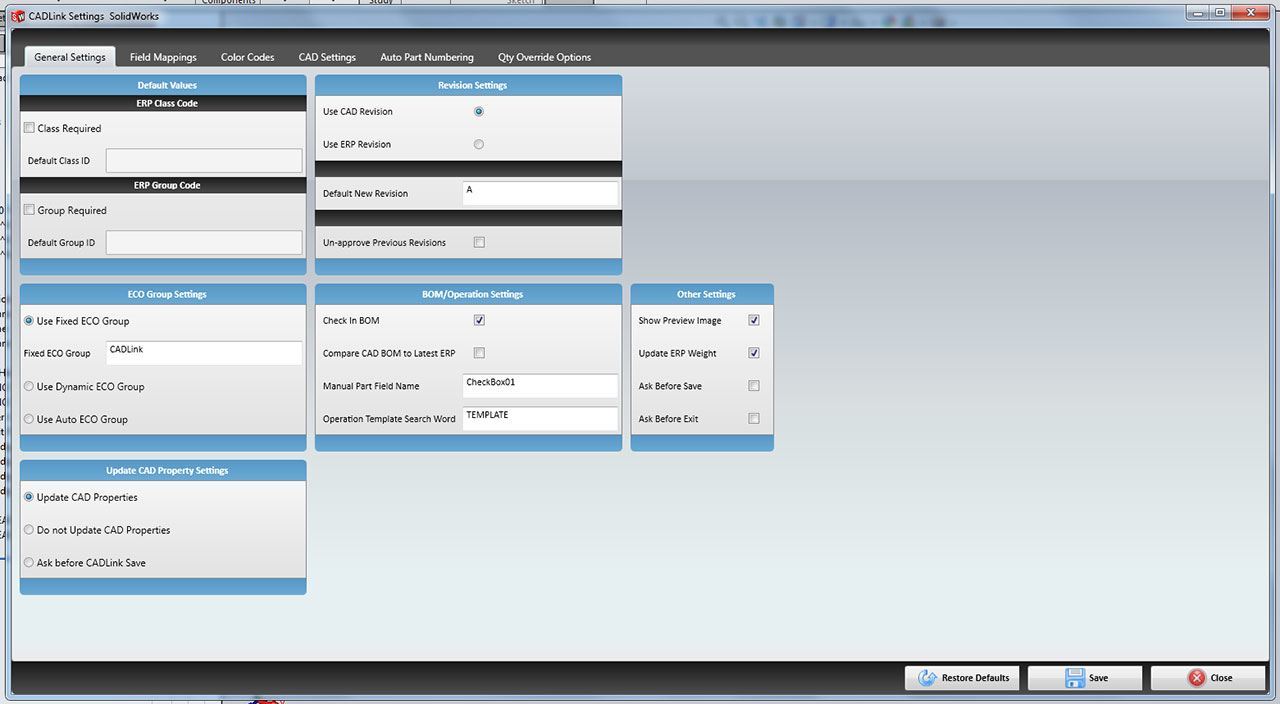Disable the Show Preview Image option

tap(754, 320)
